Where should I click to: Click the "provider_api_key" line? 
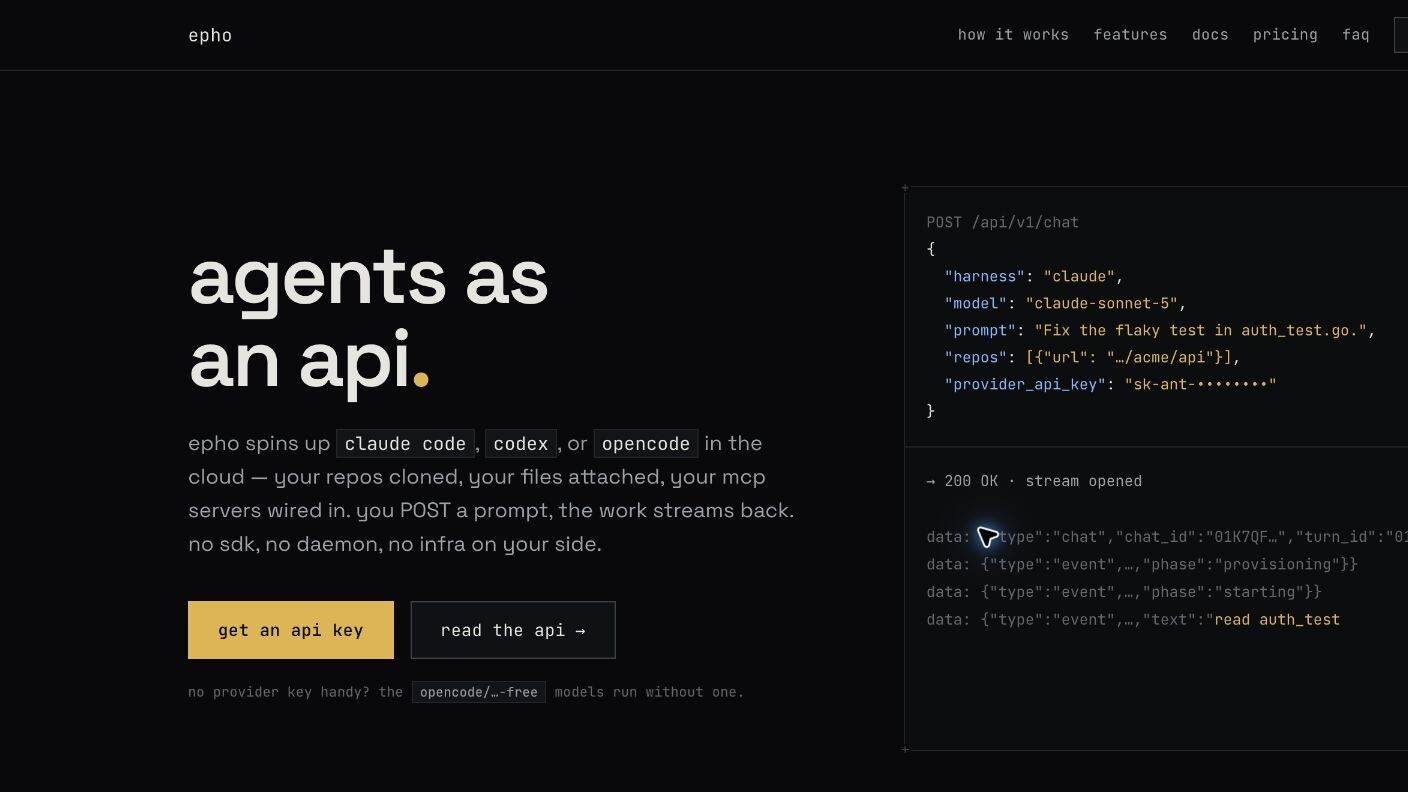(1110, 384)
